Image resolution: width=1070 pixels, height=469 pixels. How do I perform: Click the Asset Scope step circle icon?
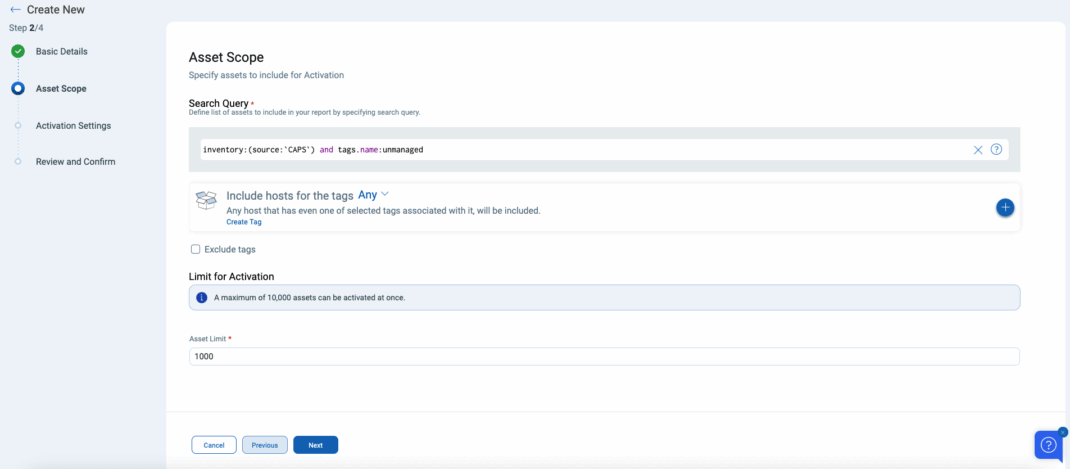(x=18, y=88)
